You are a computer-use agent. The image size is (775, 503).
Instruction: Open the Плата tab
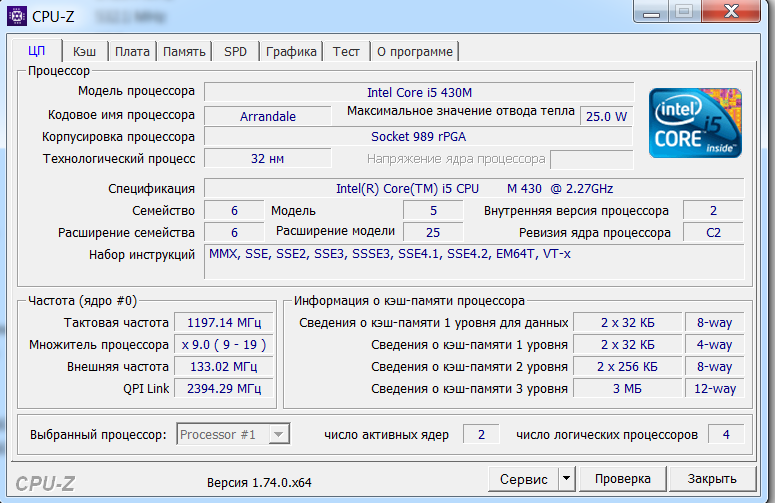[132, 51]
